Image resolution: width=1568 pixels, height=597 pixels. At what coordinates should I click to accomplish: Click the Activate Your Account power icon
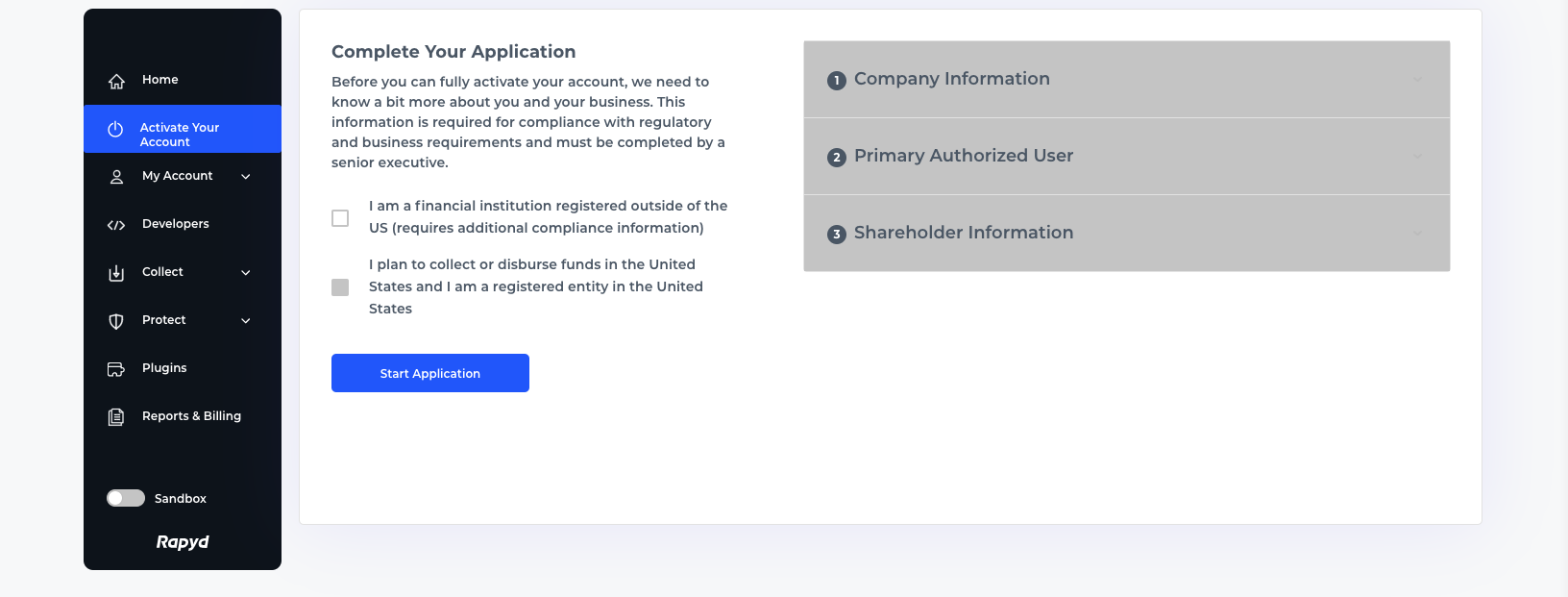click(x=115, y=129)
